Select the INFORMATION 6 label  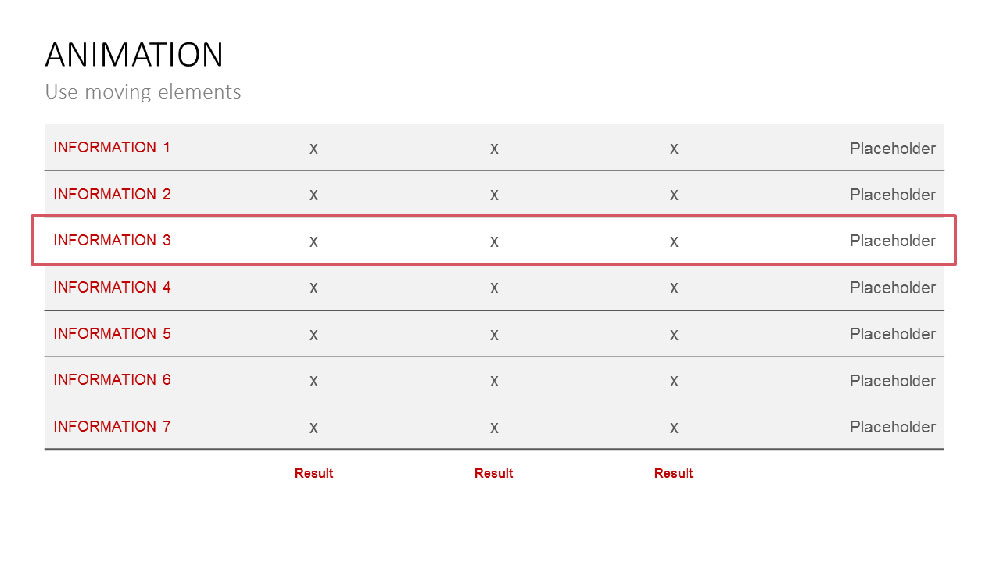[x=112, y=379]
